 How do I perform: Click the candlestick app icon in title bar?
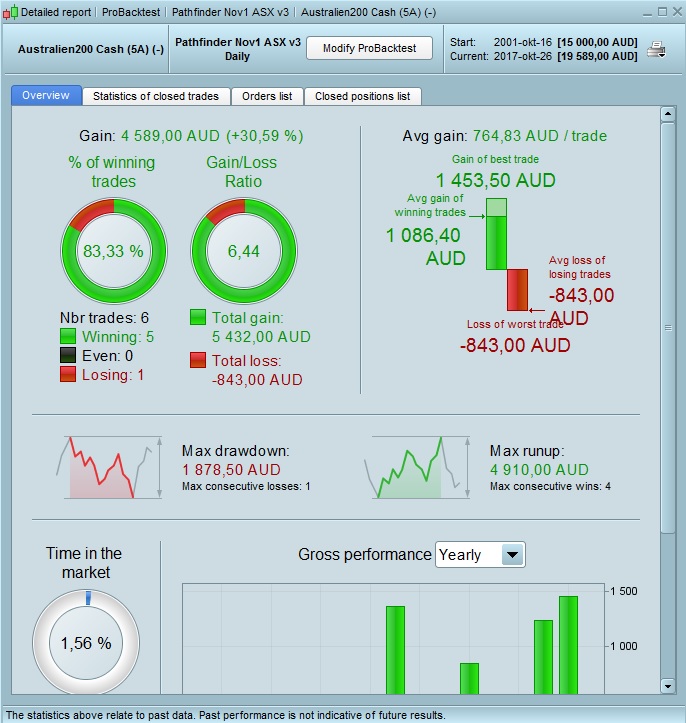pyautogui.click(x=10, y=12)
